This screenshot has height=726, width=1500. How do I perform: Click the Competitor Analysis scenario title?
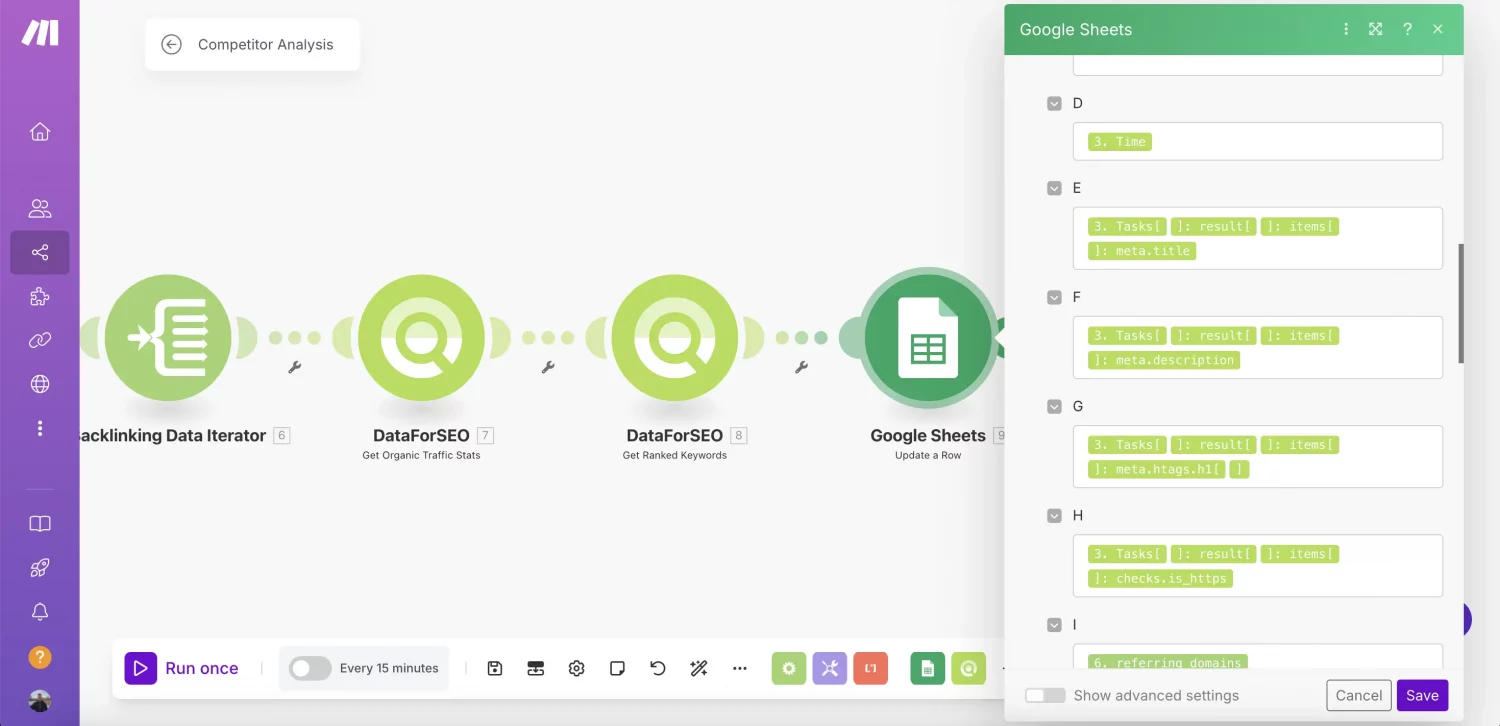[x=266, y=44]
